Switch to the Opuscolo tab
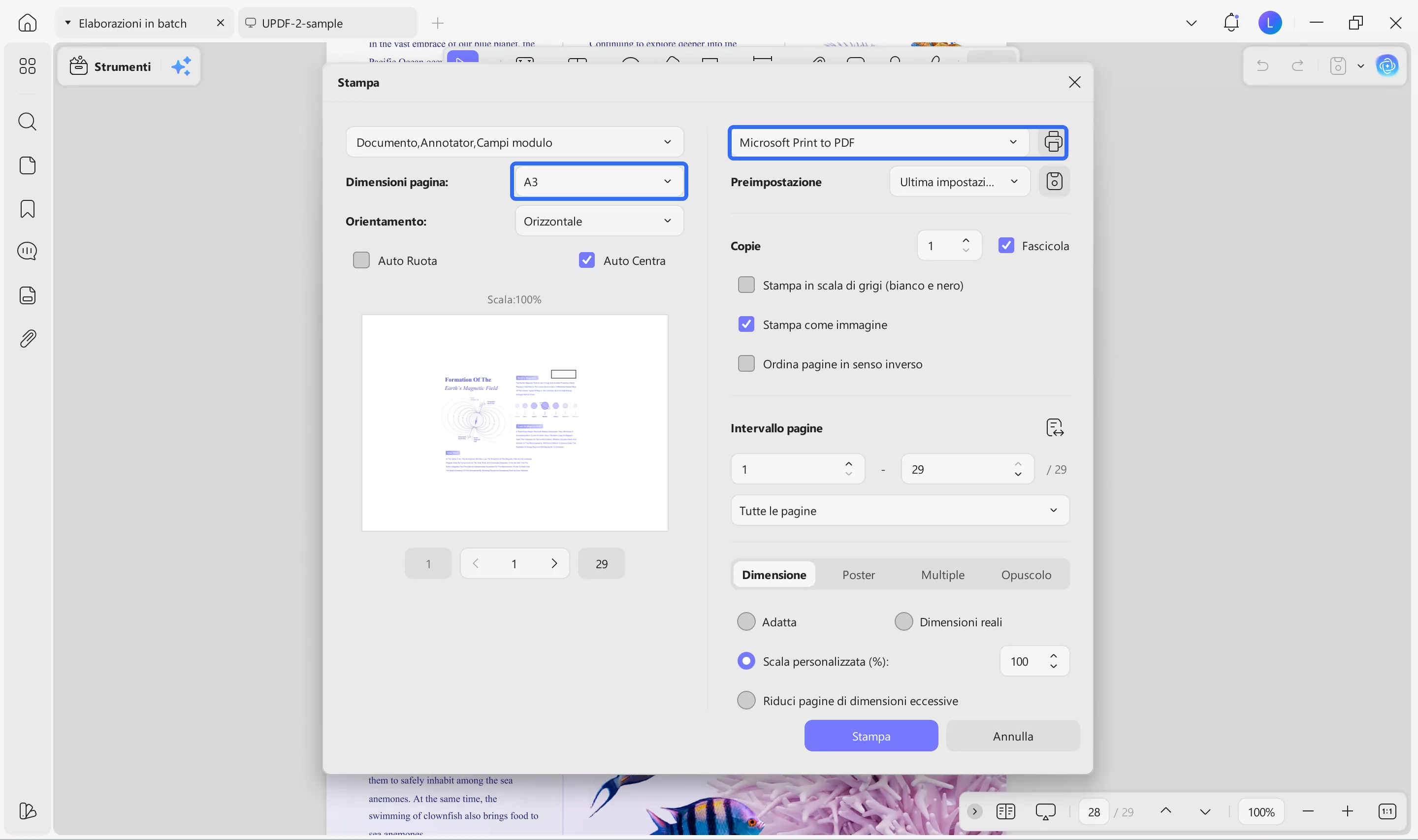The height and width of the screenshot is (840, 1418). click(1025, 575)
